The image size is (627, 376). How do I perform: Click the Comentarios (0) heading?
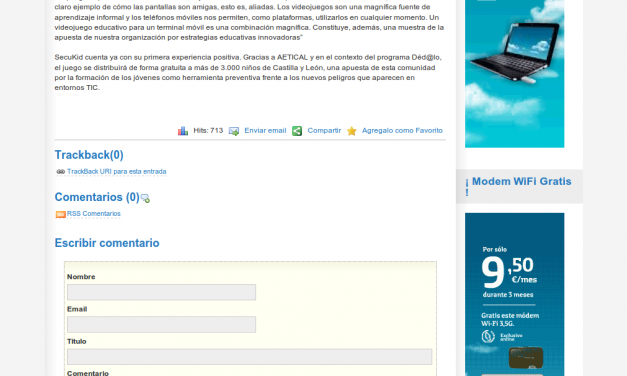coord(97,197)
